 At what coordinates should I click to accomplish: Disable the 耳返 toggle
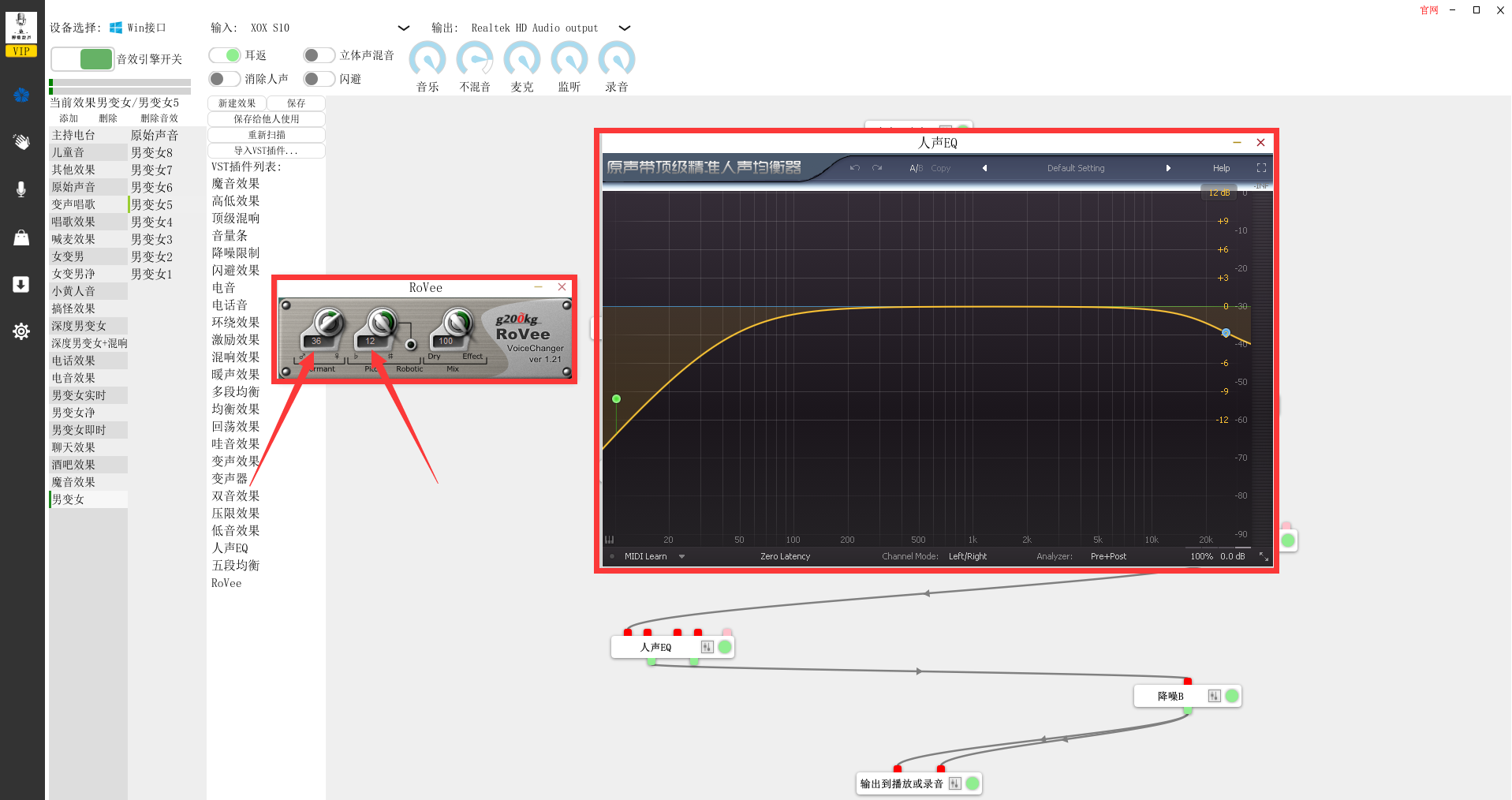click(225, 55)
